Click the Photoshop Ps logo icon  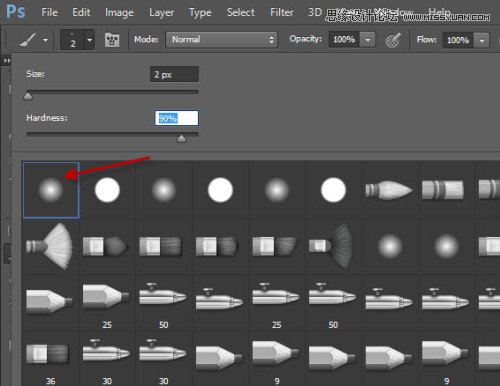(15, 11)
